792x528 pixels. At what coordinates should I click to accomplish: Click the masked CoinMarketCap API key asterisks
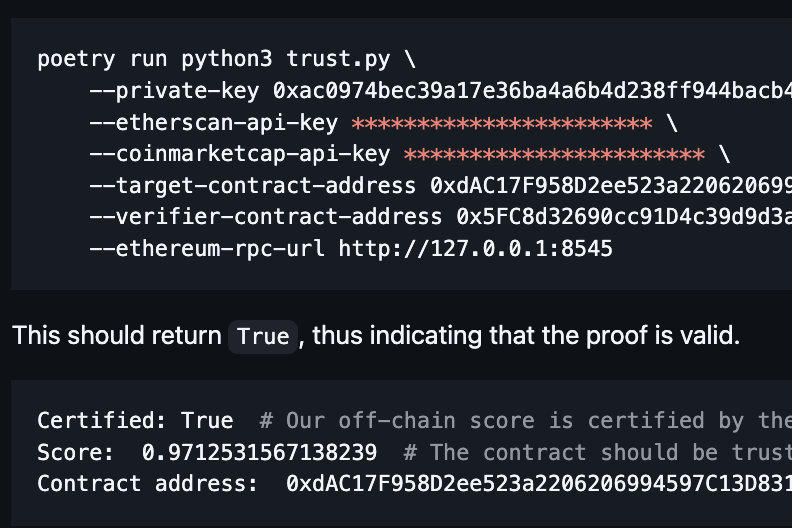pos(554,155)
